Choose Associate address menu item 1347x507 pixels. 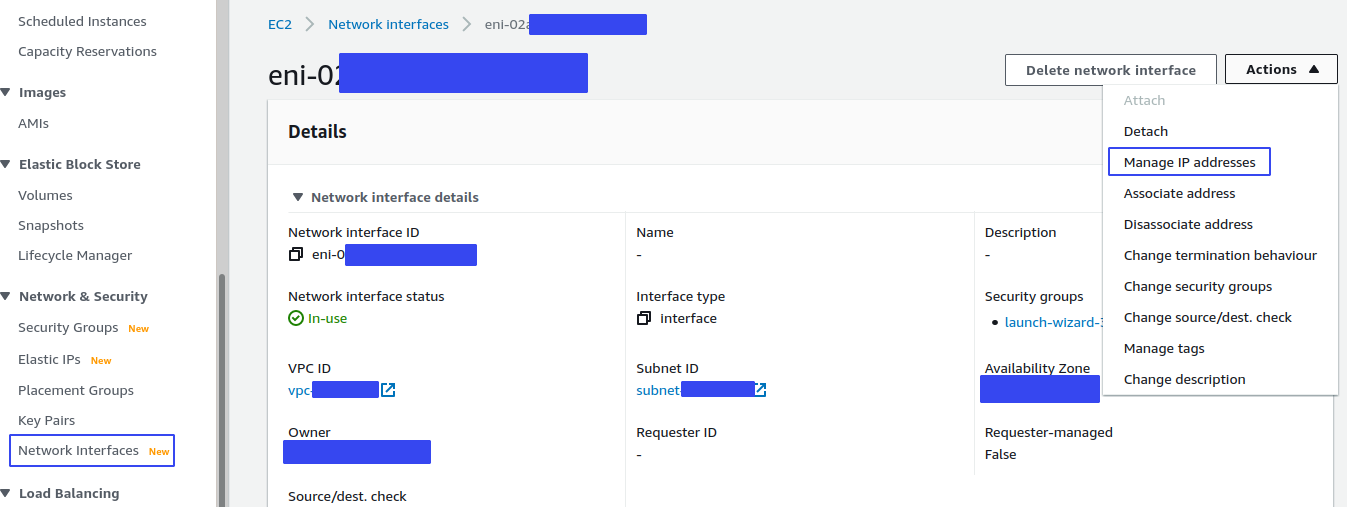point(1179,194)
